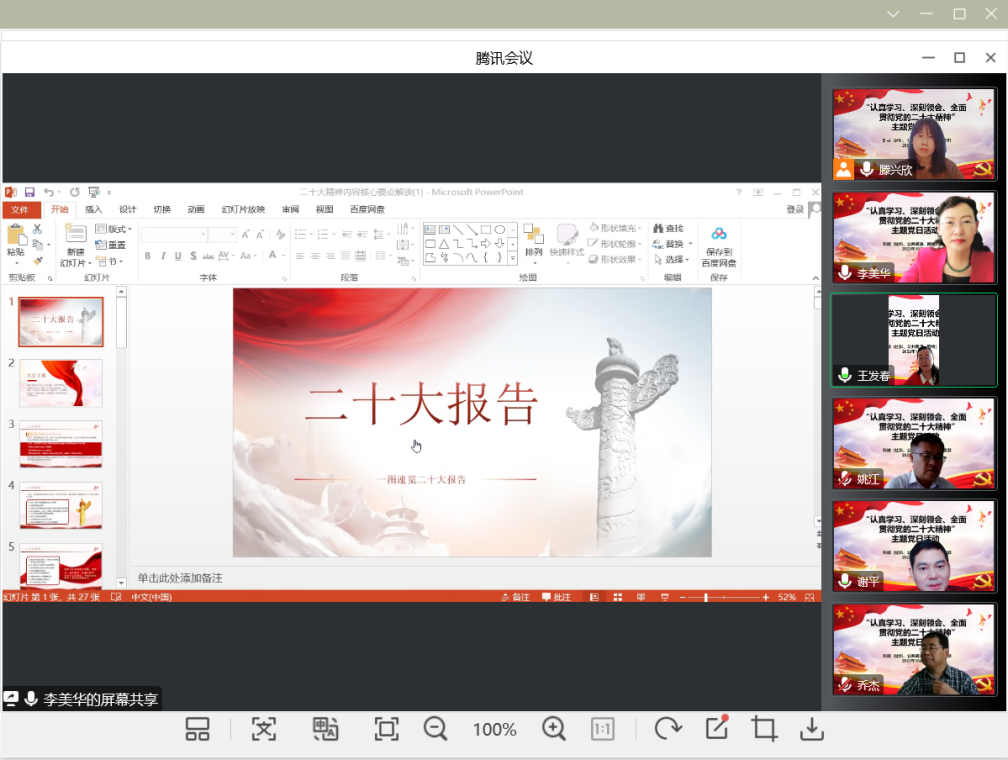Click the status bar zoom slider handle
The height and width of the screenshot is (760, 1008).
[x=706, y=597]
